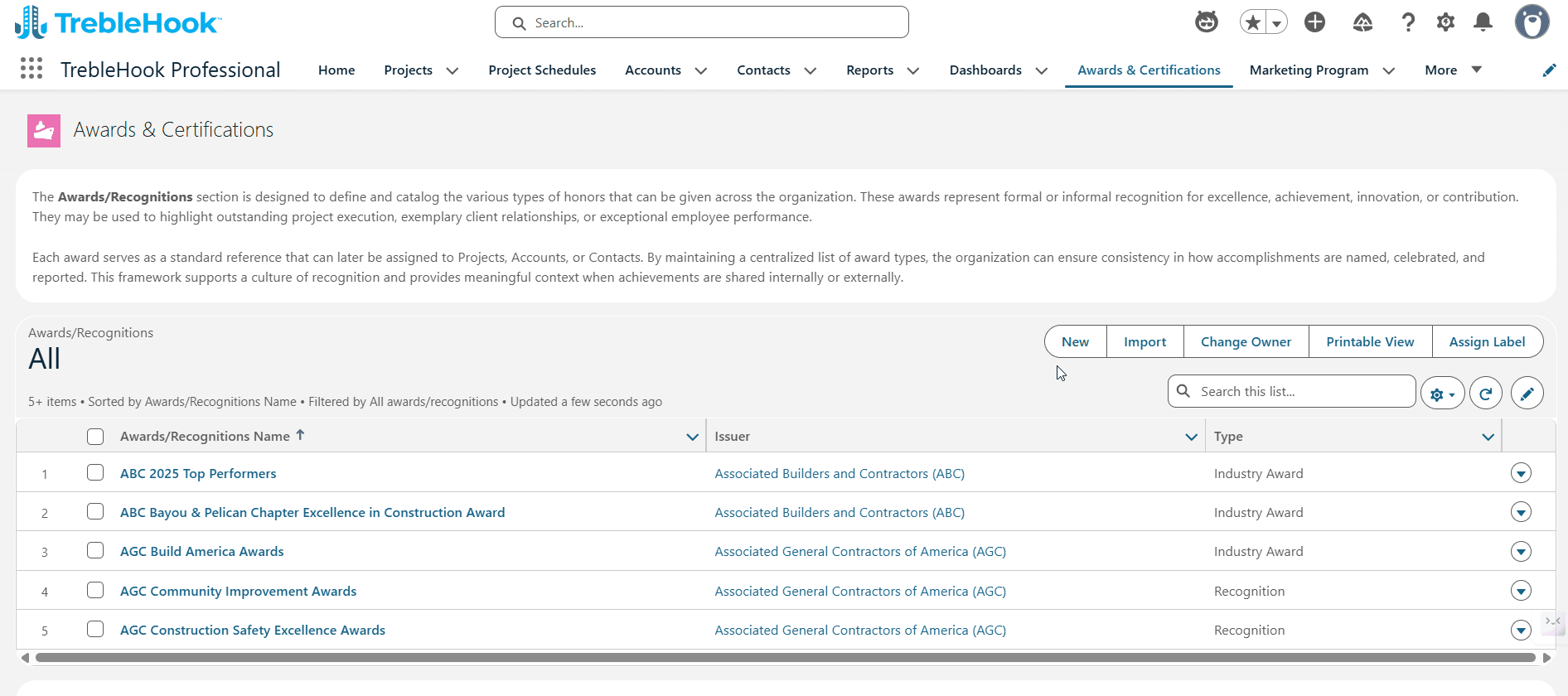Viewport: 1568px width, 696px height.
Task: Open Awards/Recognitions Name column actions chevron
Action: tap(693, 437)
